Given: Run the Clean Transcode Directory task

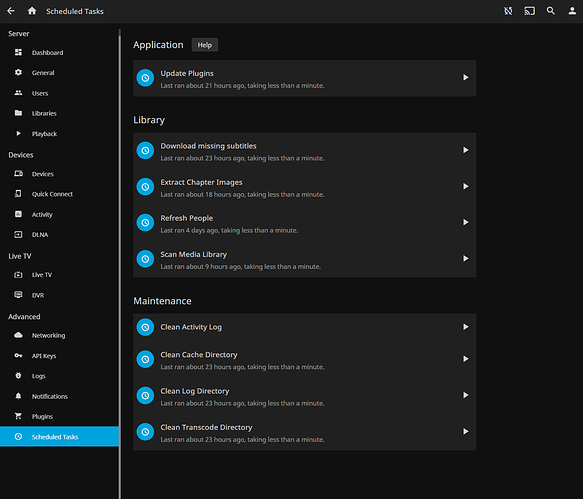Looking at the screenshot, I should 465,431.
